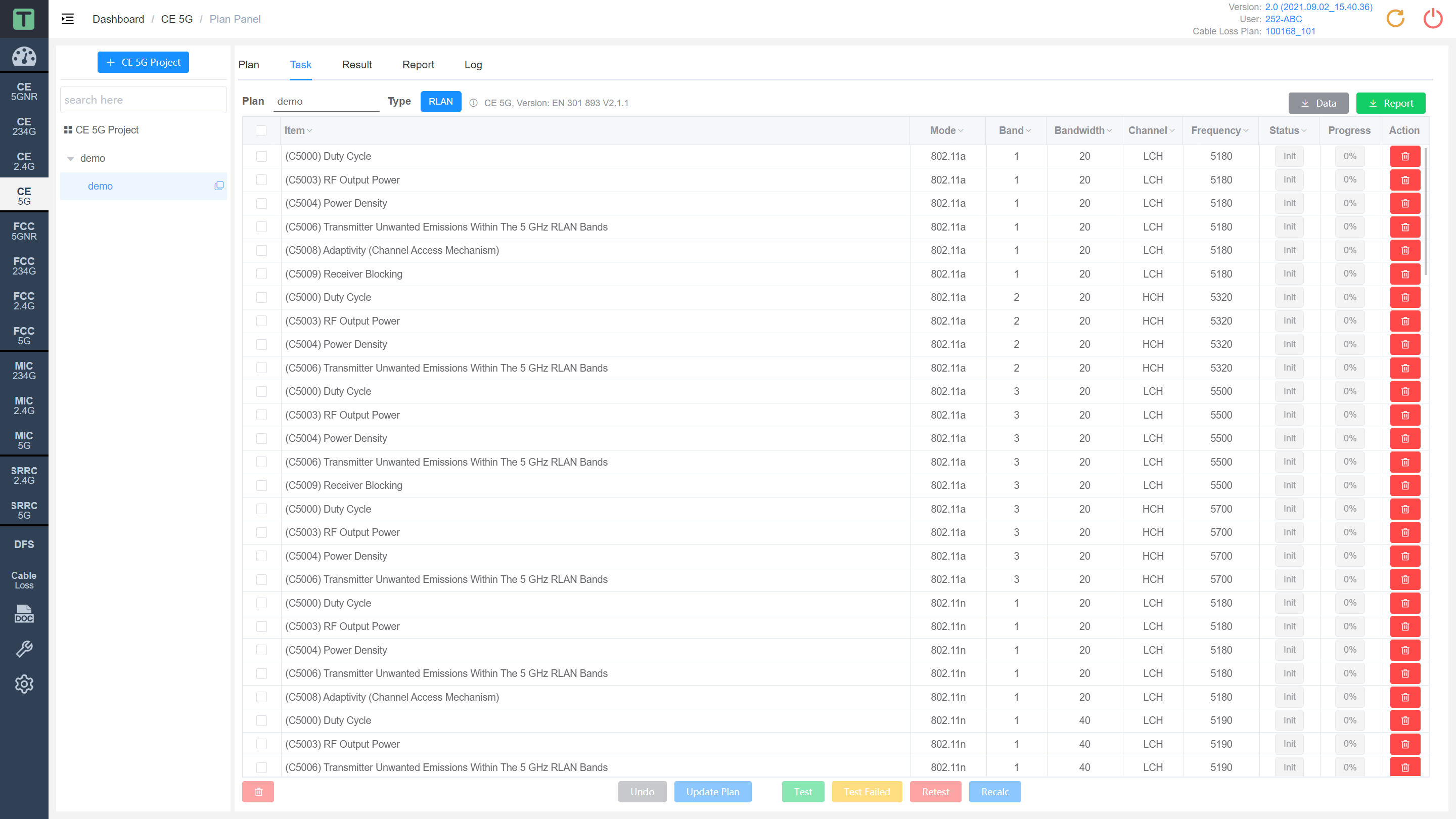Screen dimensions: 1456x819
Task: Click the project search here field
Action: point(143,100)
